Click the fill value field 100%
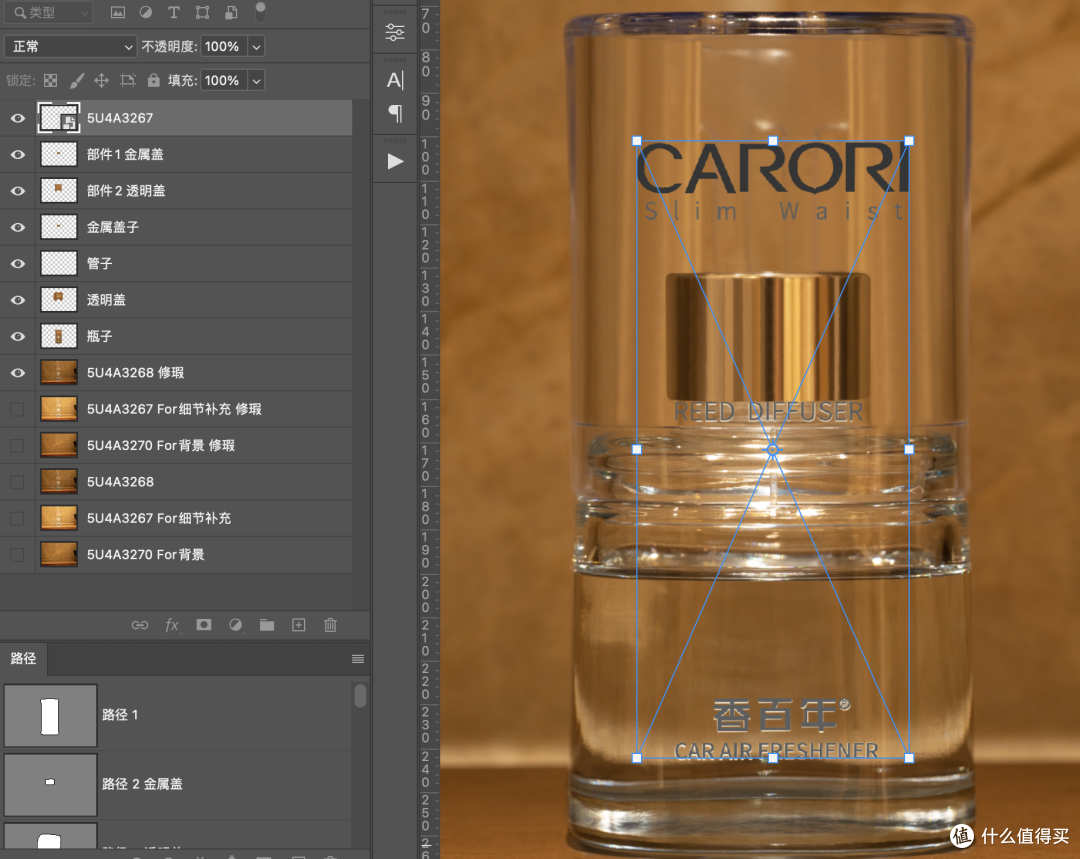Image resolution: width=1080 pixels, height=859 pixels. (x=223, y=80)
